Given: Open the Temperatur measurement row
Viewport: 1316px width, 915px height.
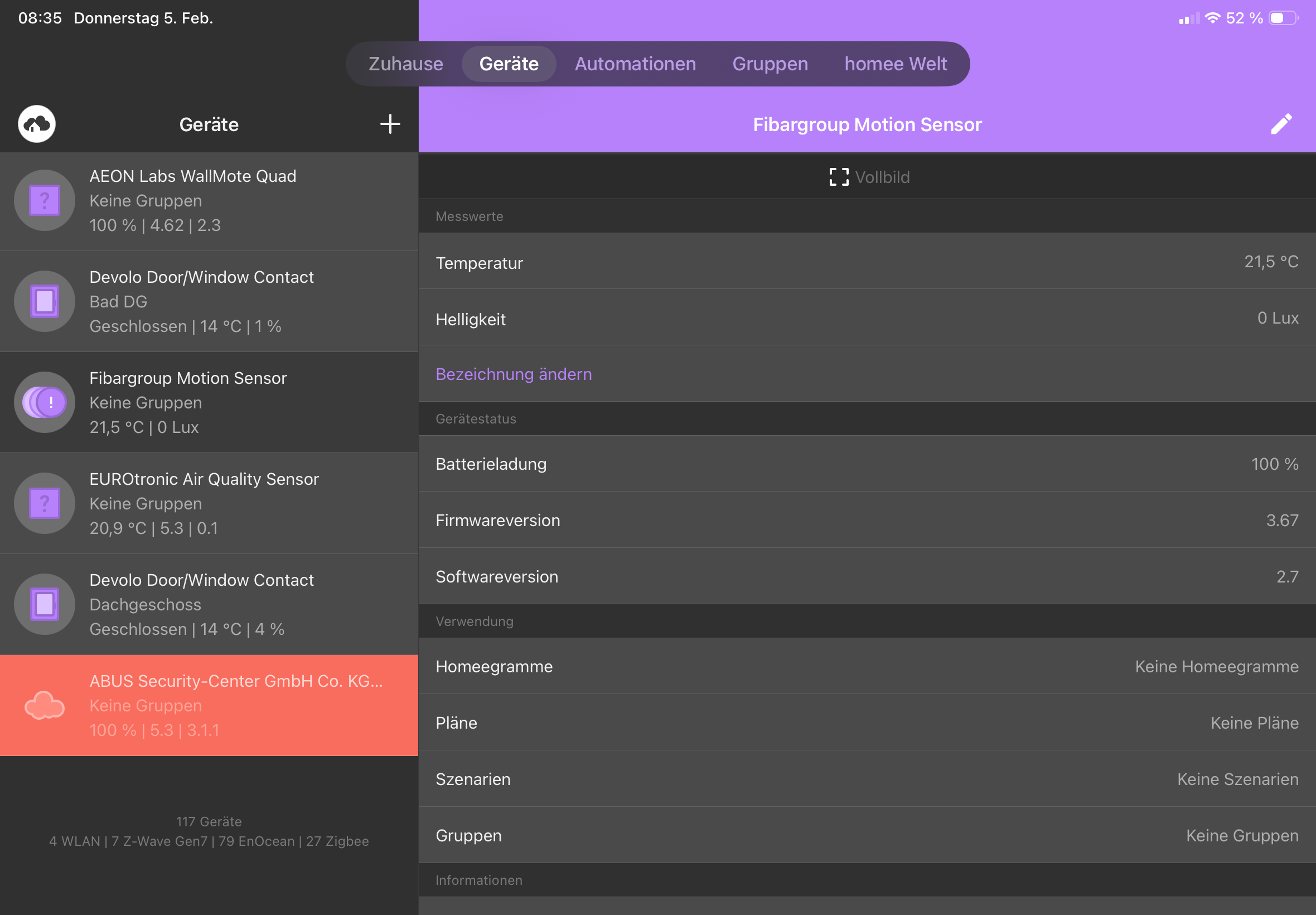Looking at the screenshot, I should click(866, 263).
